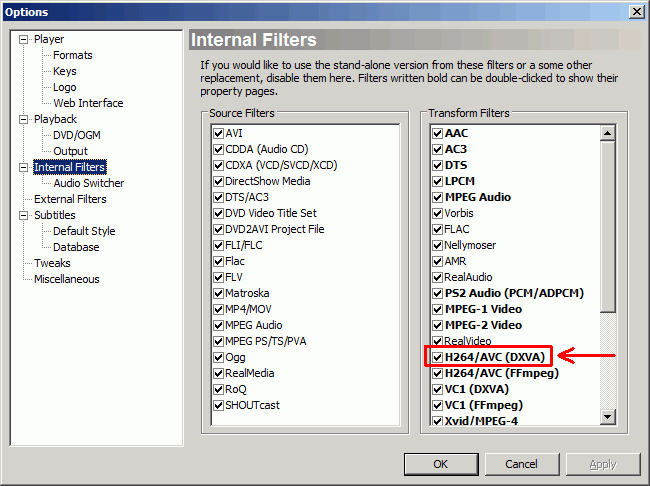
Task: Select the Playback tree item
Action: [55, 119]
